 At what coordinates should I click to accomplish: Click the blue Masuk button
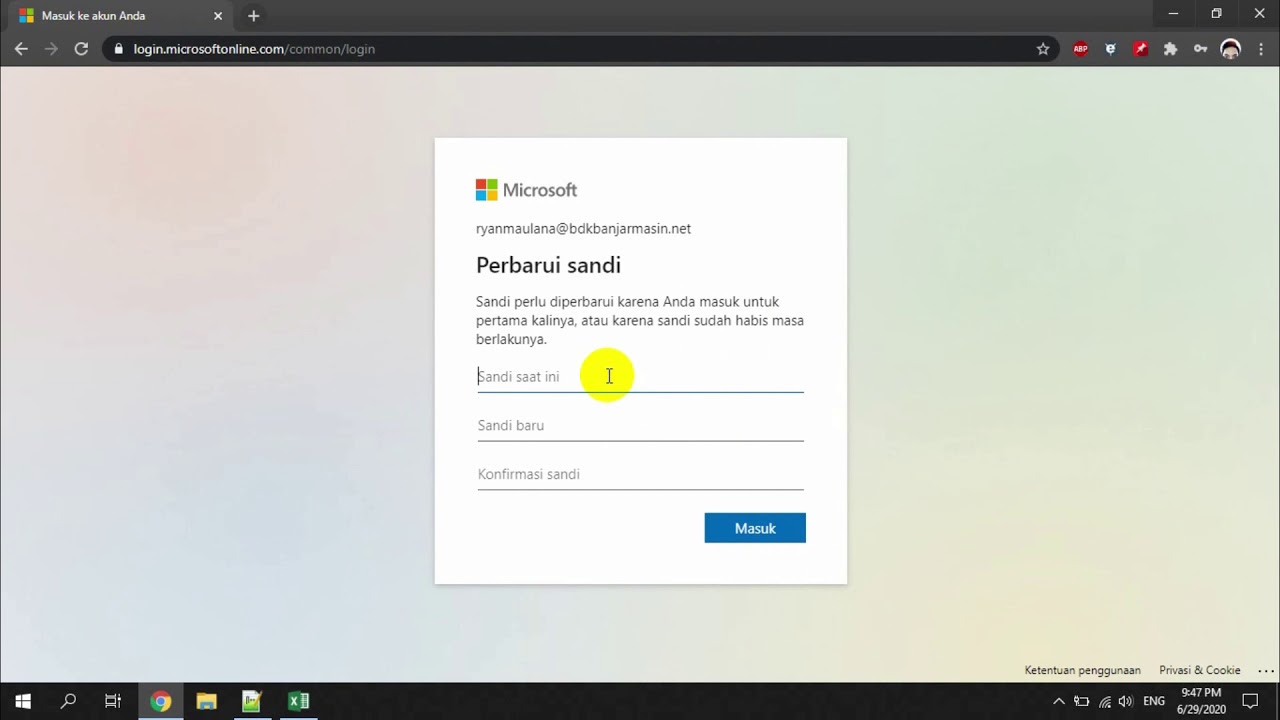click(x=755, y=528)
